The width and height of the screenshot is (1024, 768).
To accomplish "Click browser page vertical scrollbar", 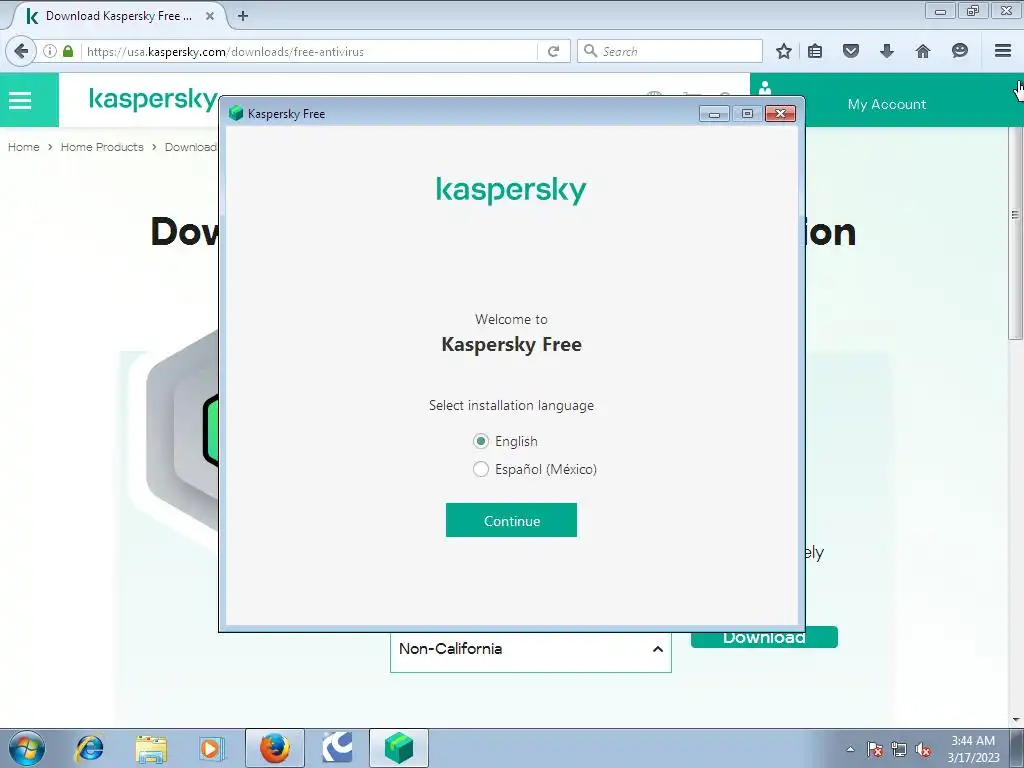I will pyautogui.click(x=1016, y=235).
